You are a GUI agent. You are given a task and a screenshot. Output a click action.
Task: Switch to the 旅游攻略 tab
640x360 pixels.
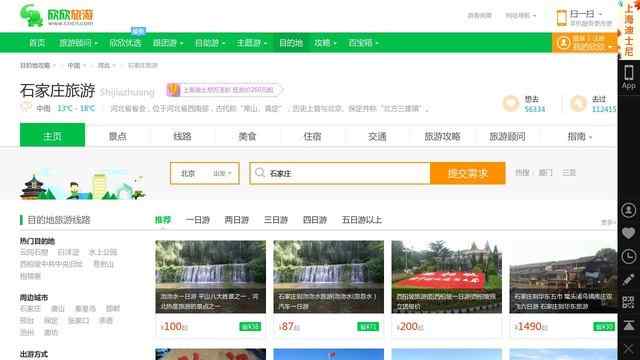[x=442, y=136]
